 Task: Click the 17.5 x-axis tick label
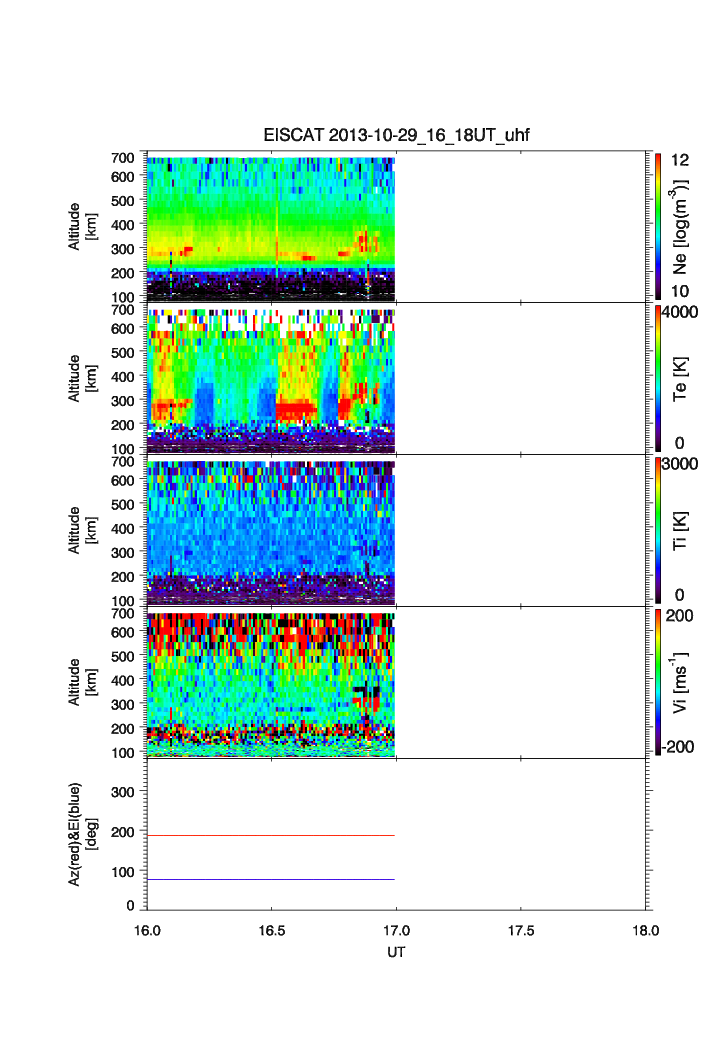click(x=521, y=930)
